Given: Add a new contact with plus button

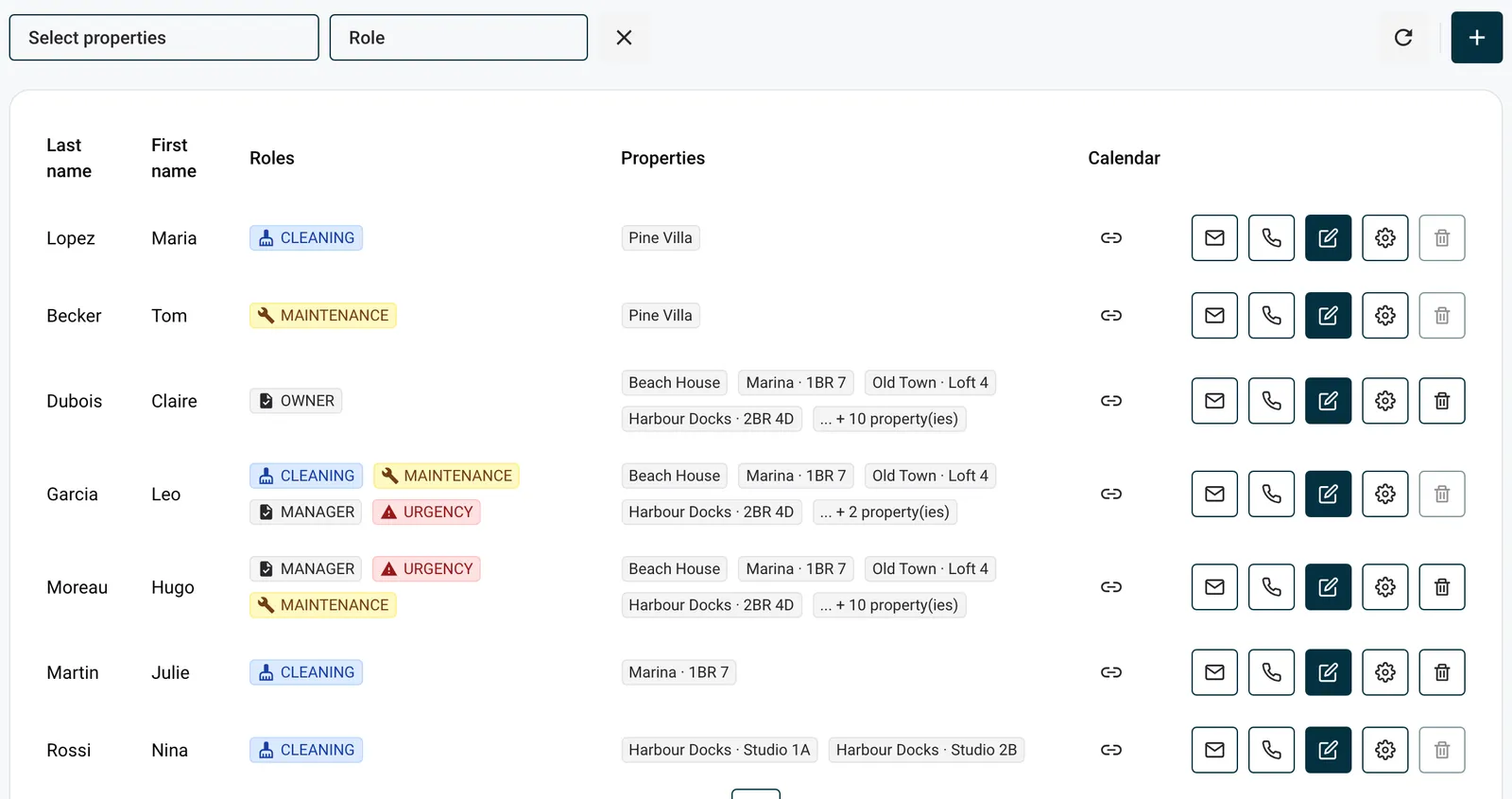Looking at the screenshot, I should [1476, 38].
